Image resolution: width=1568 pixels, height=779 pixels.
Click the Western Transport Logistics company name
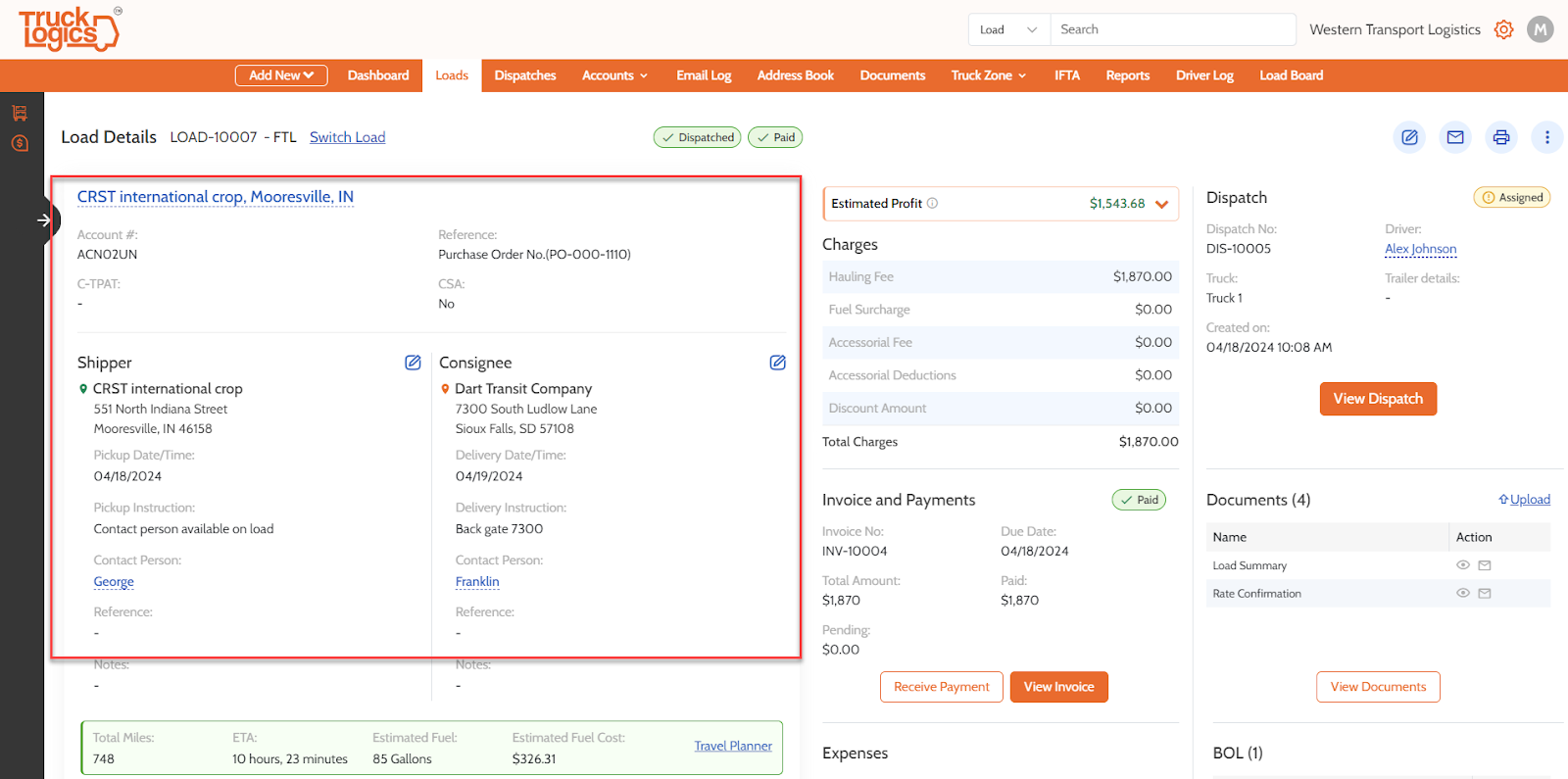coord(1395,29)
